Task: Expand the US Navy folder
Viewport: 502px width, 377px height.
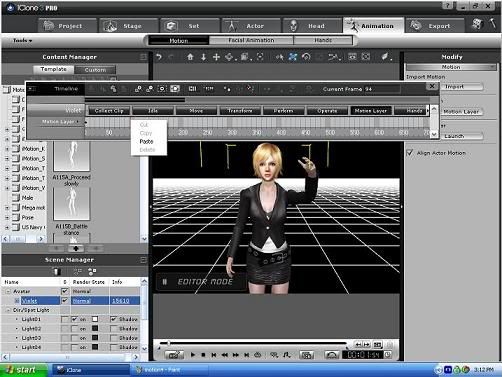Action: [7, 227]
